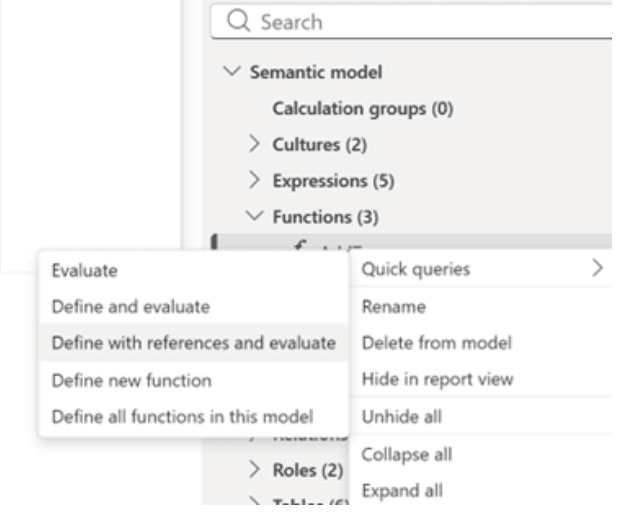Expand the Expressions (5) node
The width and height of the screenshot is (626, 522).
tap(255, 181)
